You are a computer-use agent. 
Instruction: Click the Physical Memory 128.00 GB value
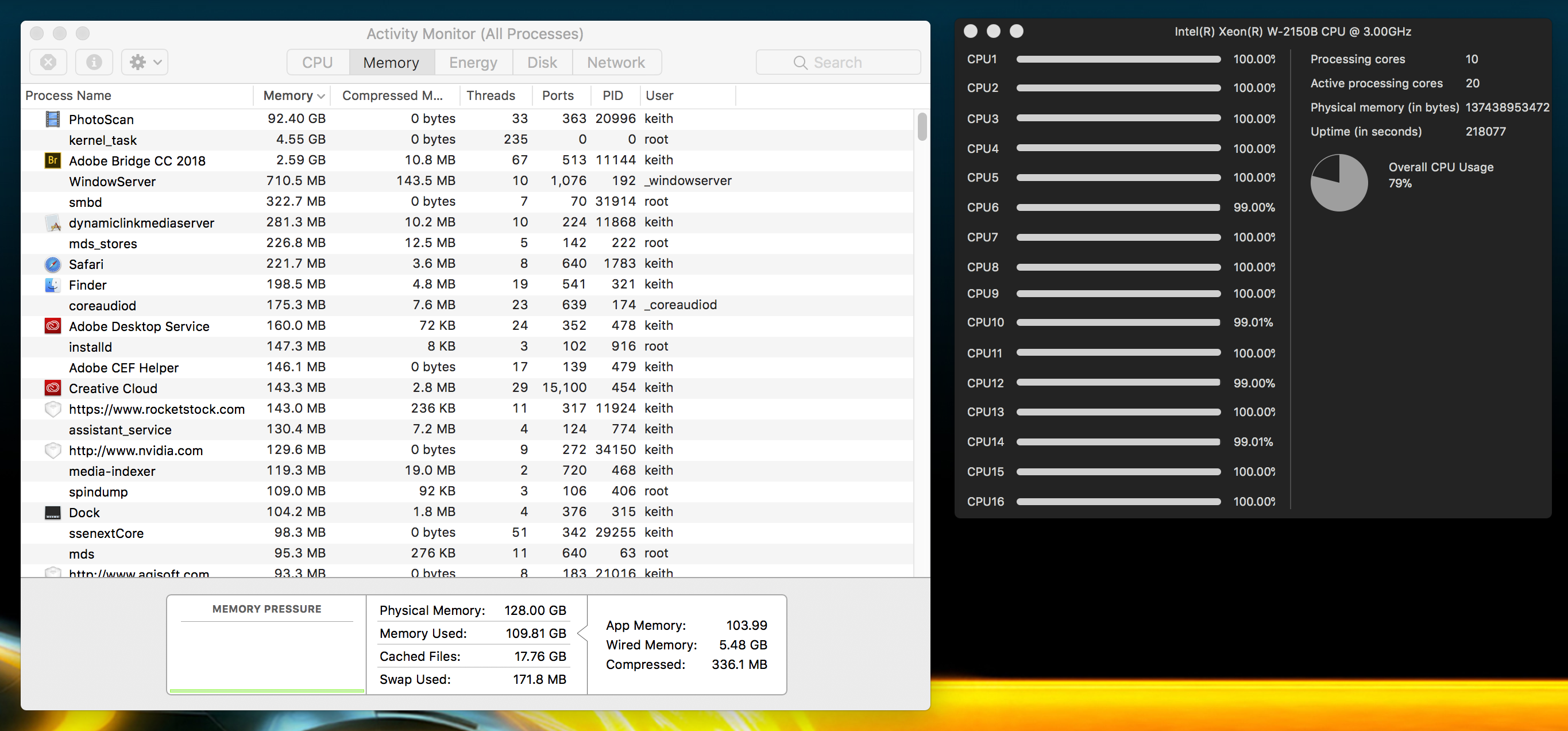click(535, 610)
